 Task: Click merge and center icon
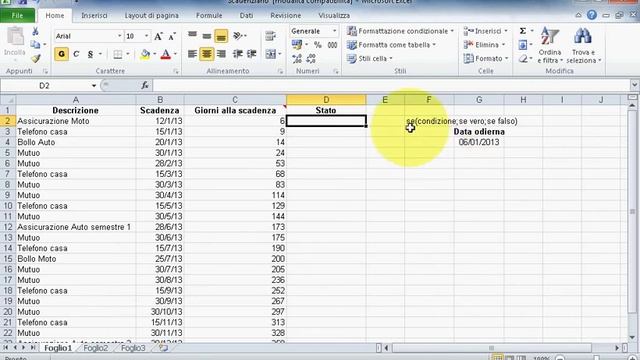tap(271, 54)
